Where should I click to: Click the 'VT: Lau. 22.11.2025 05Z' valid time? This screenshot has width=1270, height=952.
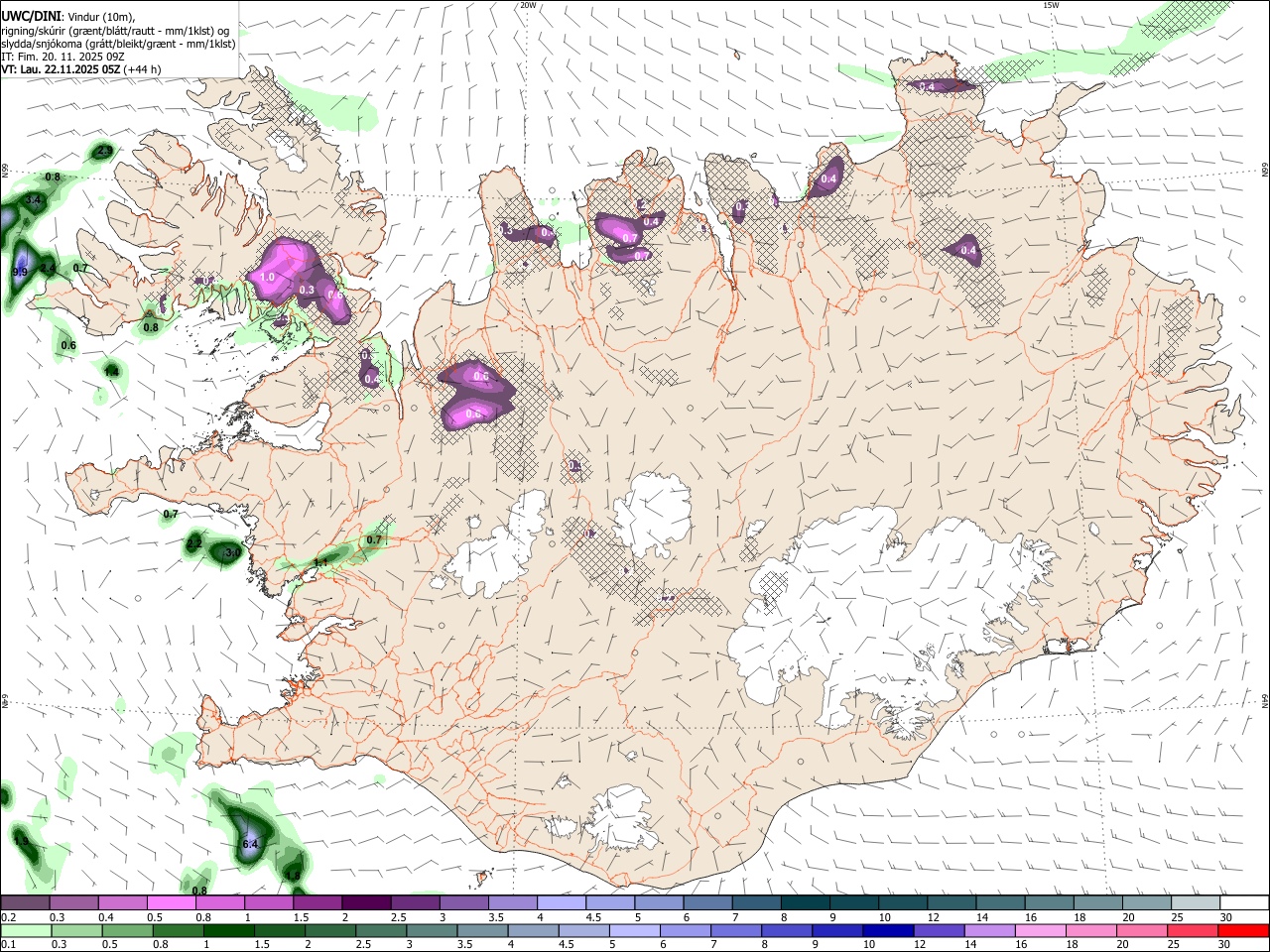[x=61, y=69]
